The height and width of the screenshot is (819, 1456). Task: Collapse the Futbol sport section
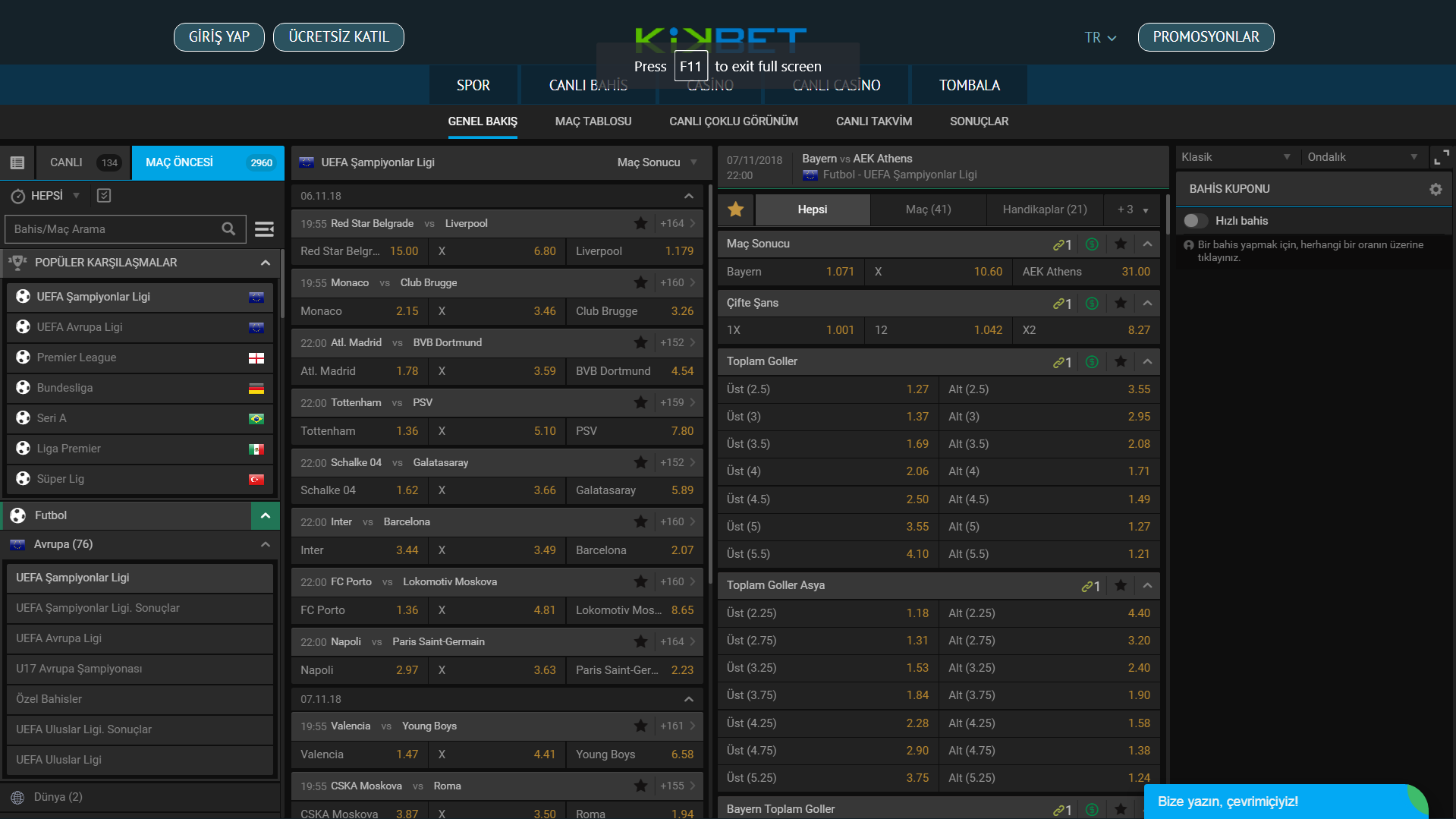[266, 515]
